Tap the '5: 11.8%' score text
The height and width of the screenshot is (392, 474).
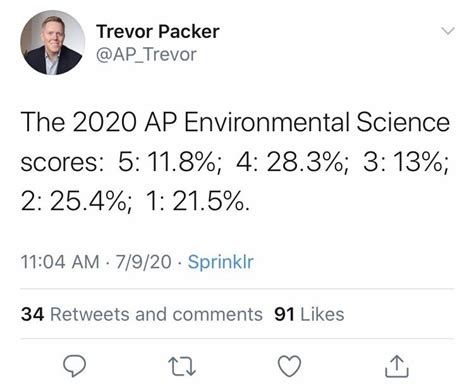click(170, 162)
